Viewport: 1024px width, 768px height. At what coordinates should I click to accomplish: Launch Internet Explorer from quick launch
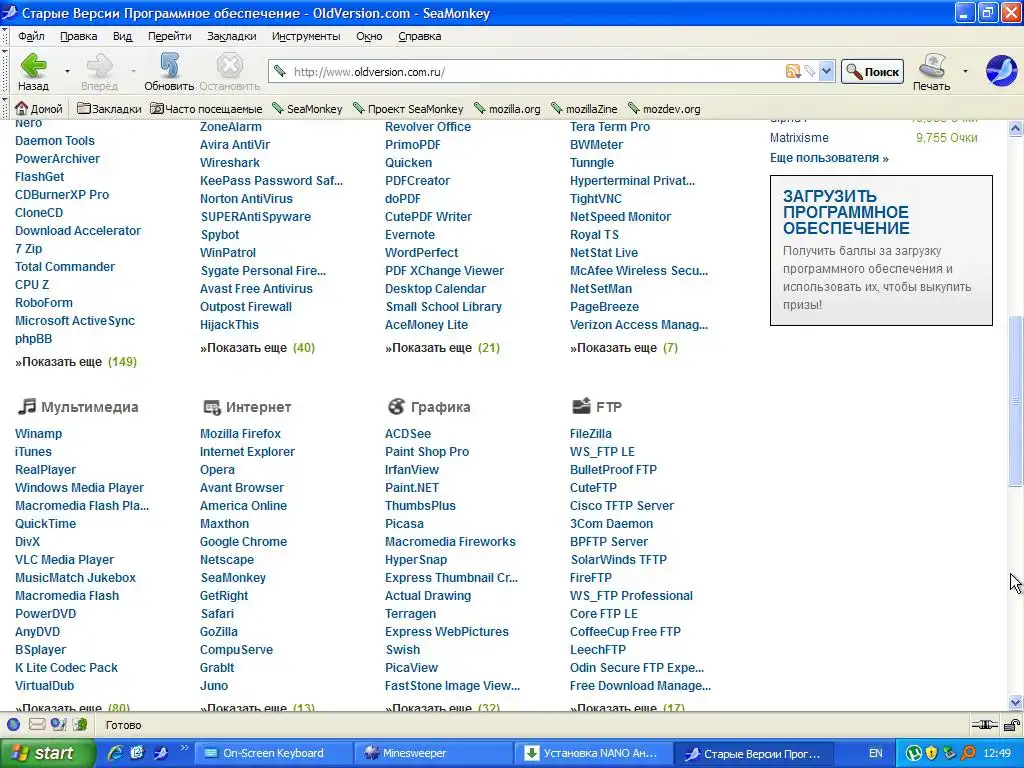pos(116,753)
